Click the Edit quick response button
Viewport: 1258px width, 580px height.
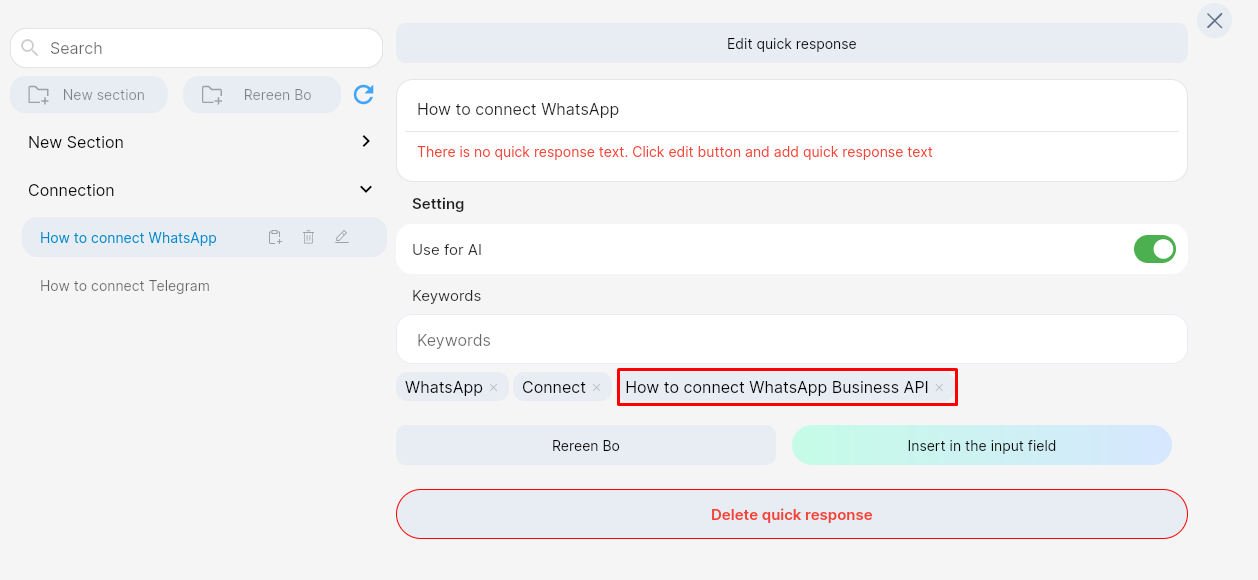792,44
